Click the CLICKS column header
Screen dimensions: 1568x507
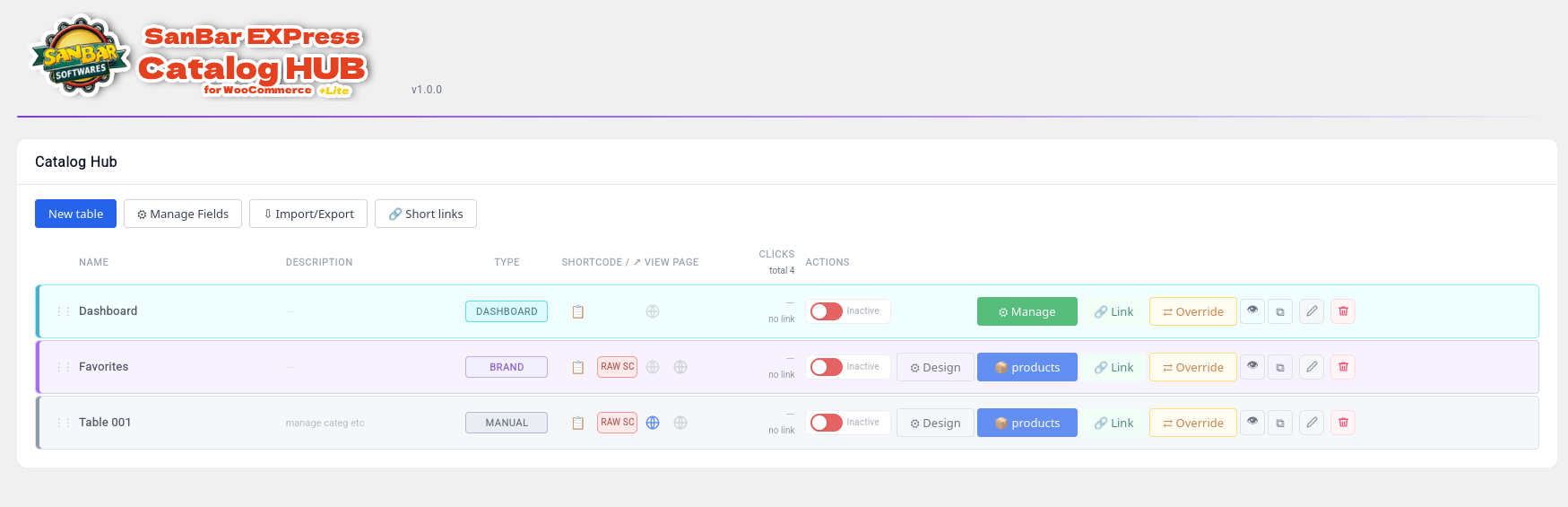[x=776, y=254]
